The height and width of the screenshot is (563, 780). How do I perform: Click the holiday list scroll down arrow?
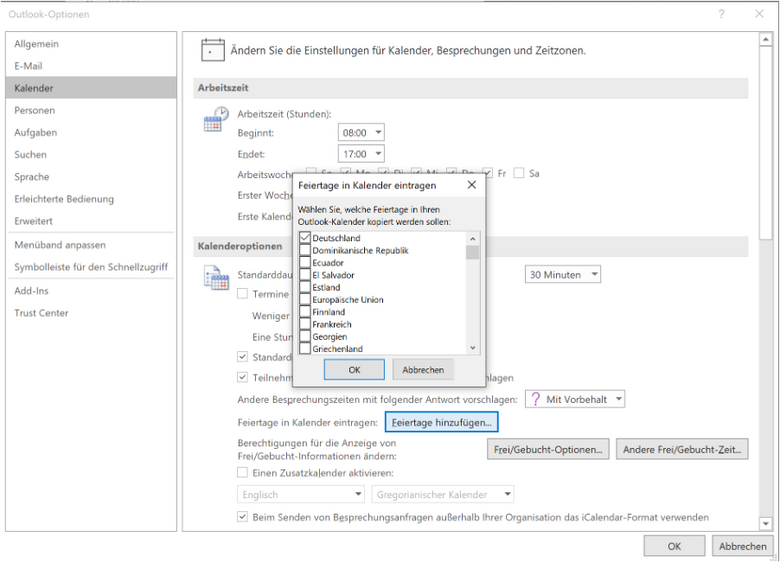[473, 348]
